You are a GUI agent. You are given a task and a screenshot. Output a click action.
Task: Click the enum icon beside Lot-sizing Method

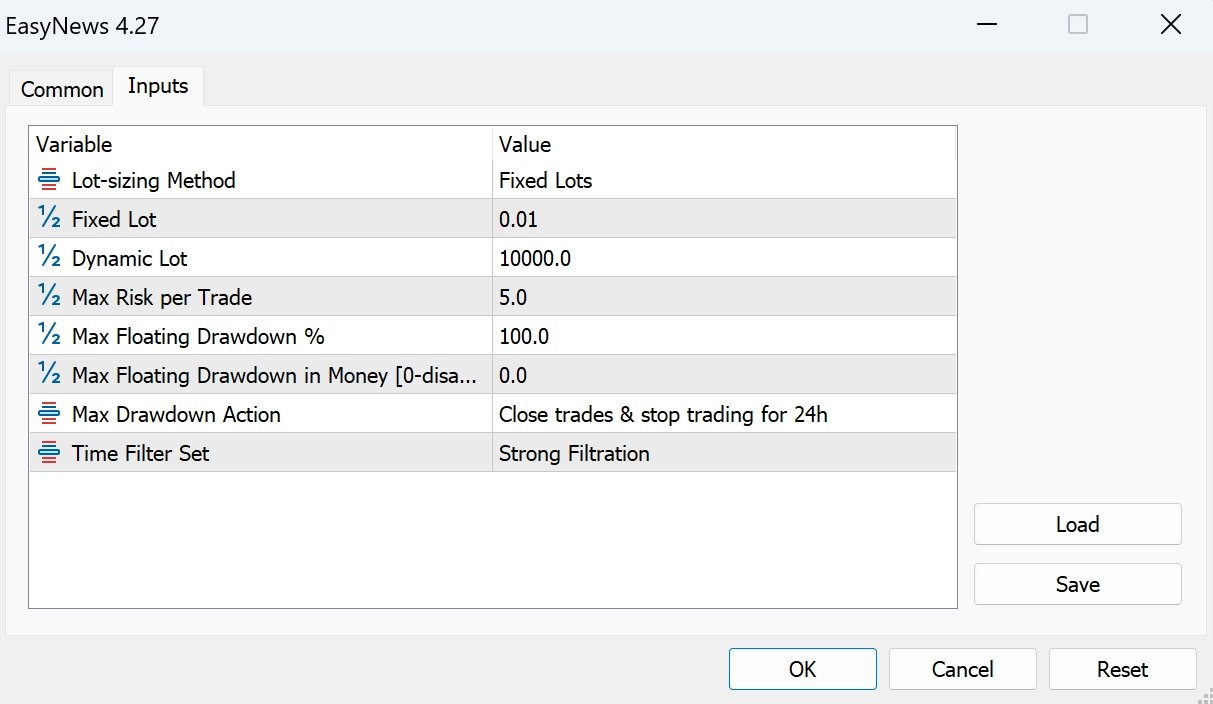click(48, 181)
